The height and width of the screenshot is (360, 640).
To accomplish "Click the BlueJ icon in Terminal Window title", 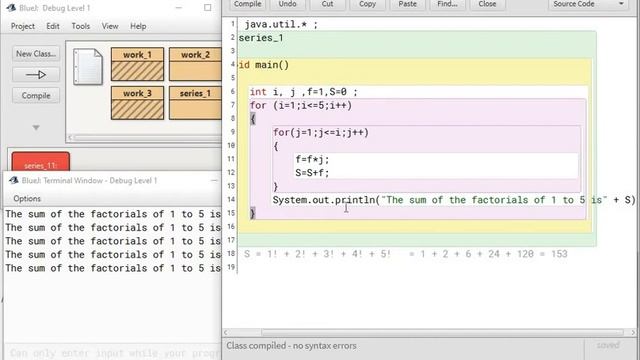I will click(x=14, y=180).
